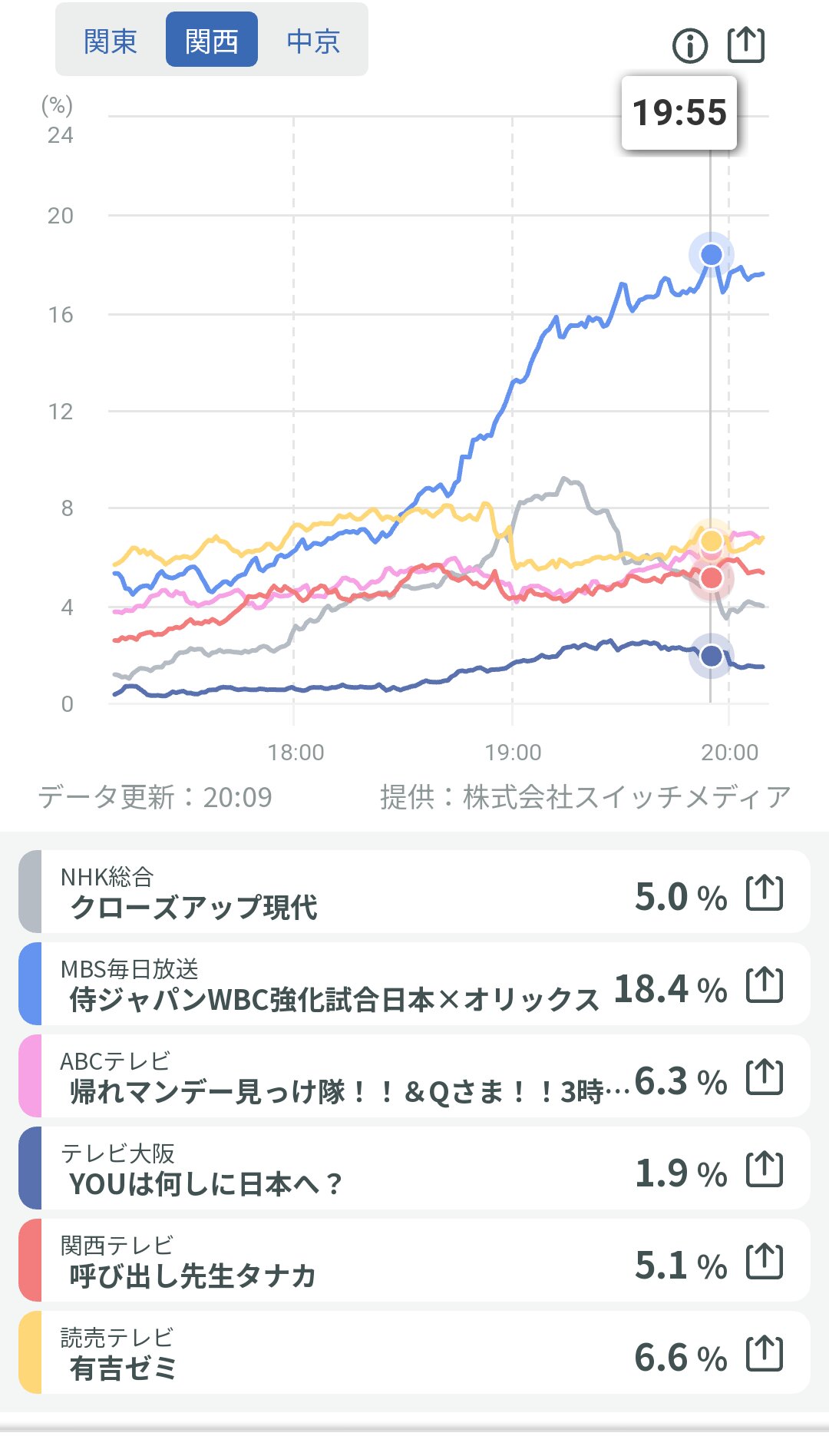Click the gray NHK総合 color bar

coord(30,892)
